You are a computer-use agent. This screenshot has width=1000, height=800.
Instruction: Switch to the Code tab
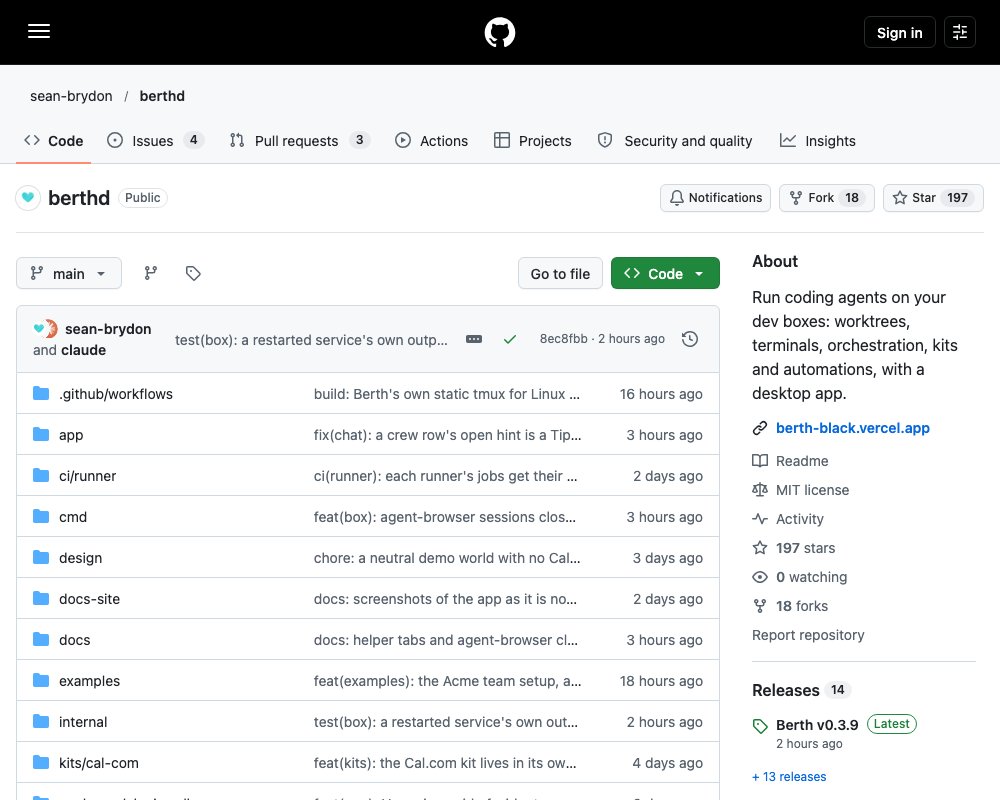[54, 140]
